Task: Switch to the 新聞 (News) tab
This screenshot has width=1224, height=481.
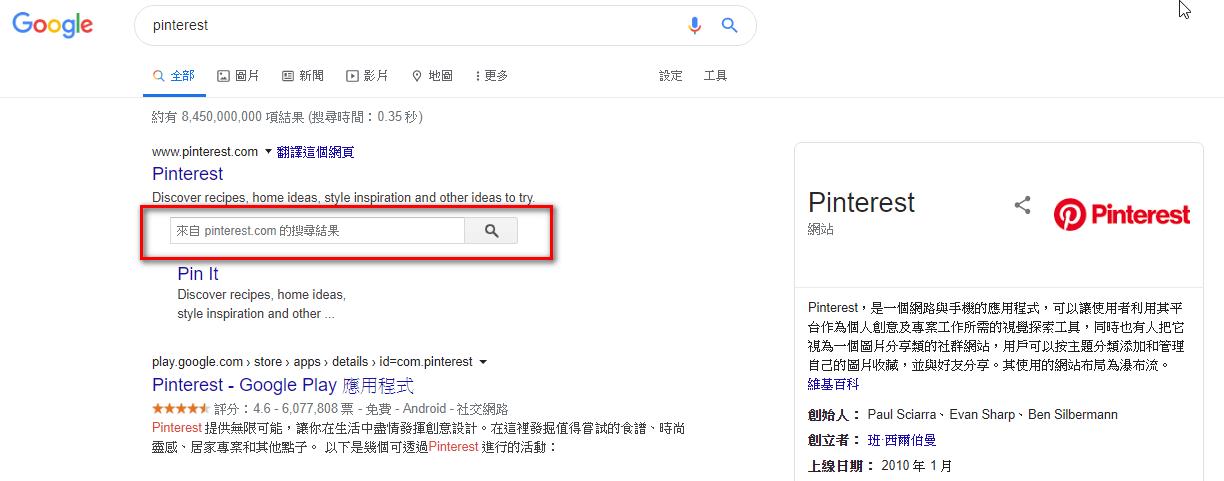Action: [303, 76]
